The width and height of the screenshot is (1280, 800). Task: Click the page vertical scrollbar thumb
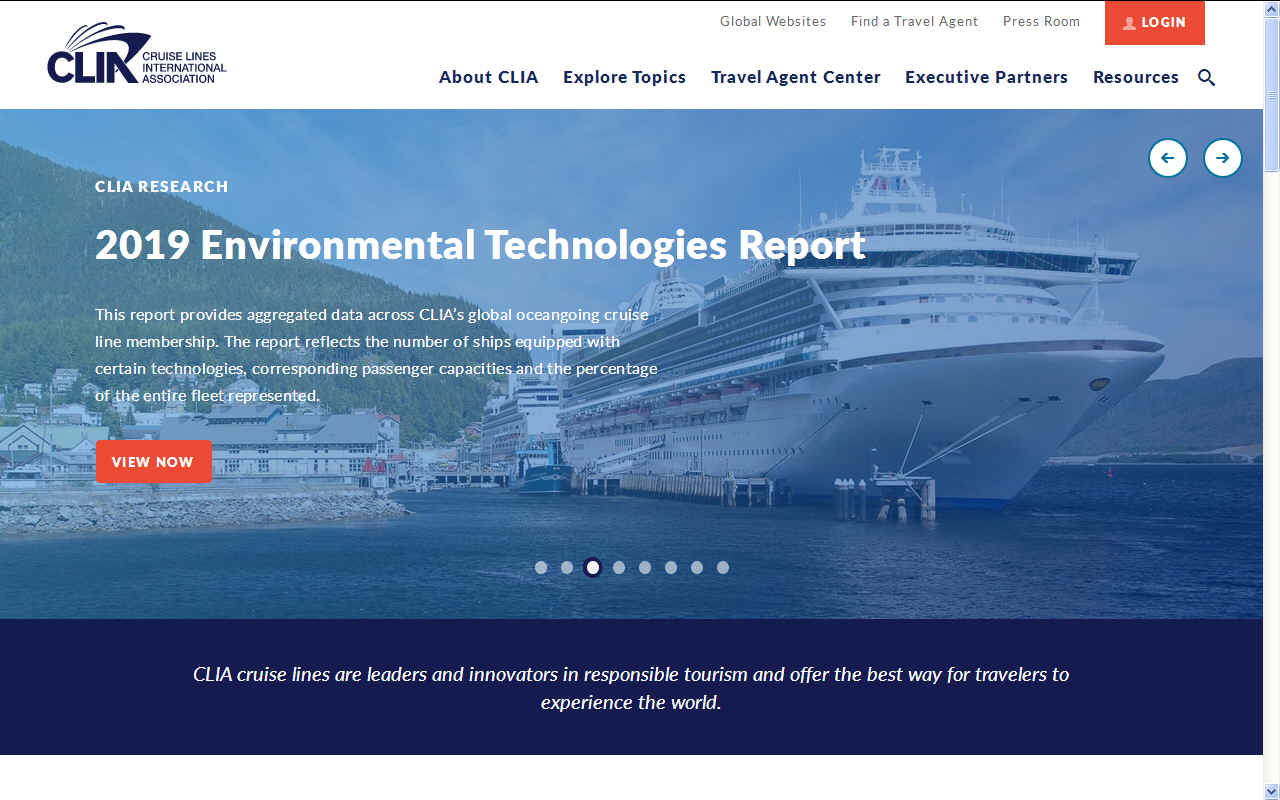coord(1271,95)
